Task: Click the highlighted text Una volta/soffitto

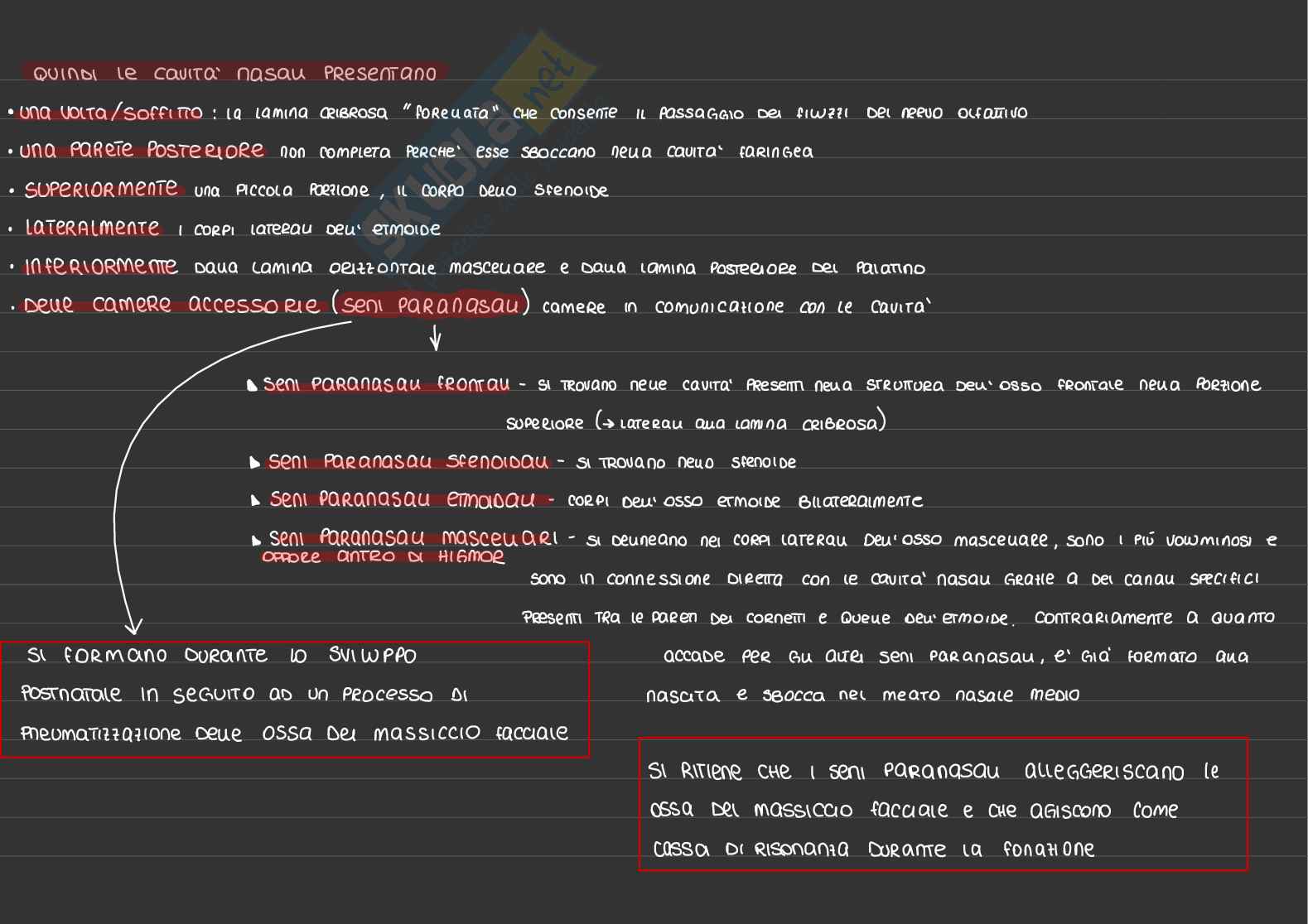Action: pos(110,113)
